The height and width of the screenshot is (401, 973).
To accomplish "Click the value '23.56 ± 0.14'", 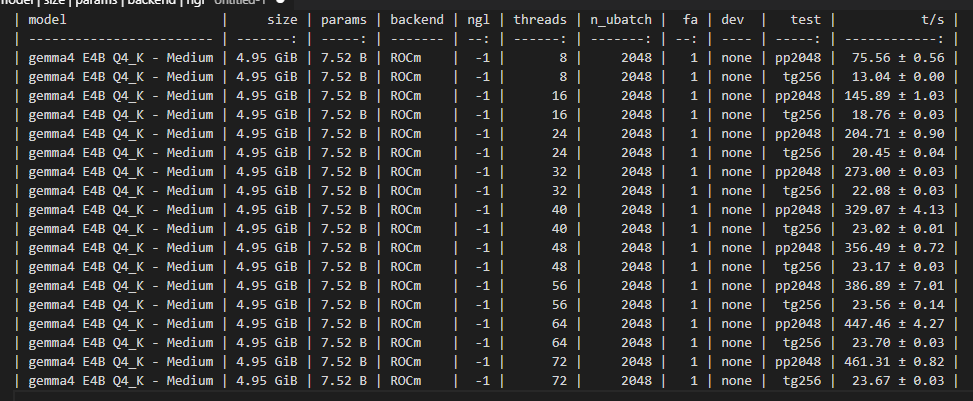I will click(x=898, y=305).
